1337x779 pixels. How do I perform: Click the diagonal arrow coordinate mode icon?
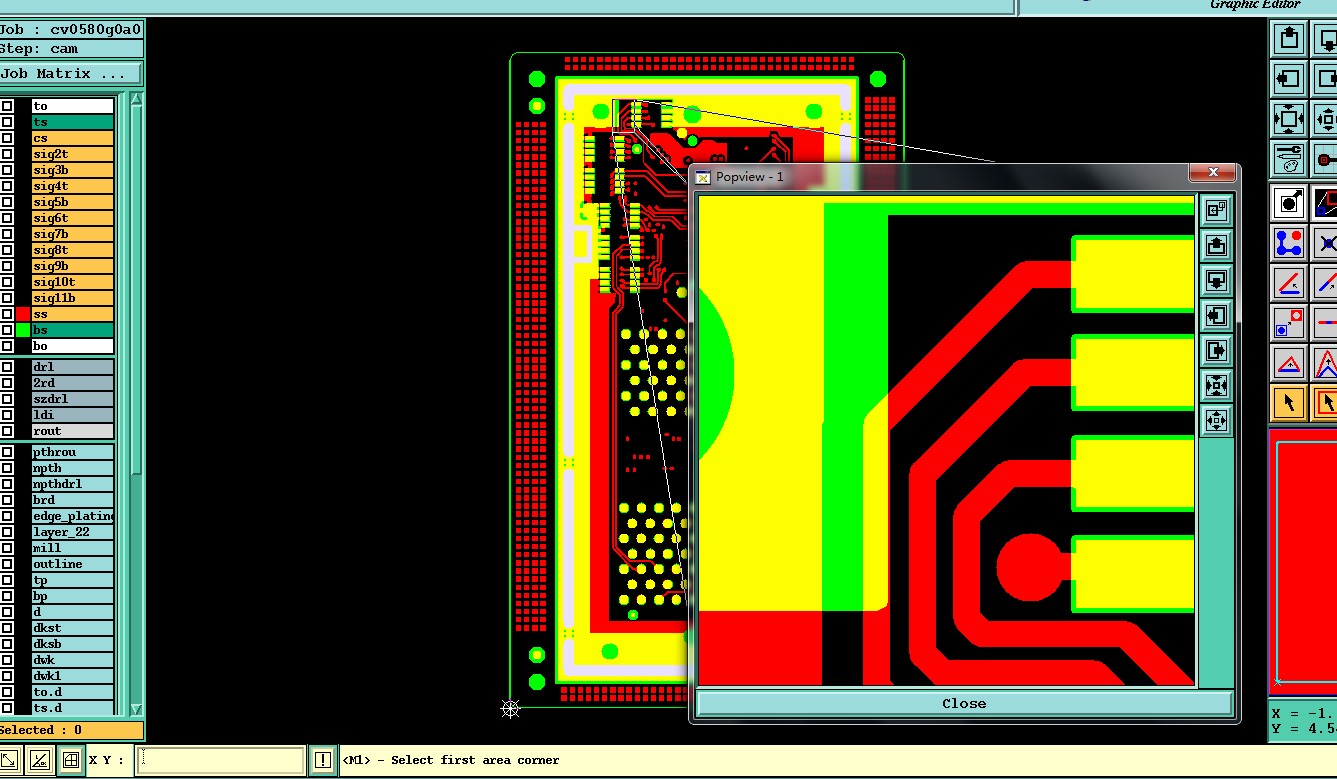9,760
